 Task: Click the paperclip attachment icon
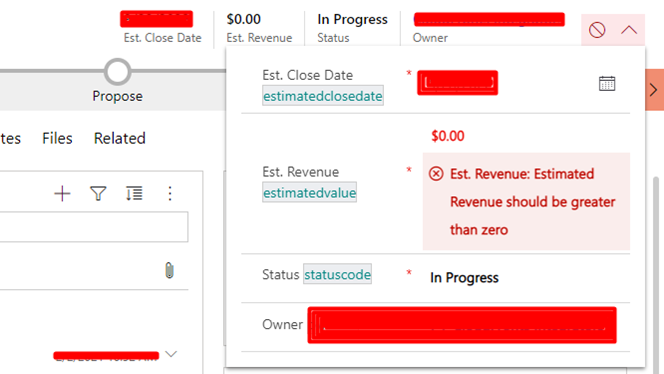click(x=169, y=270)
